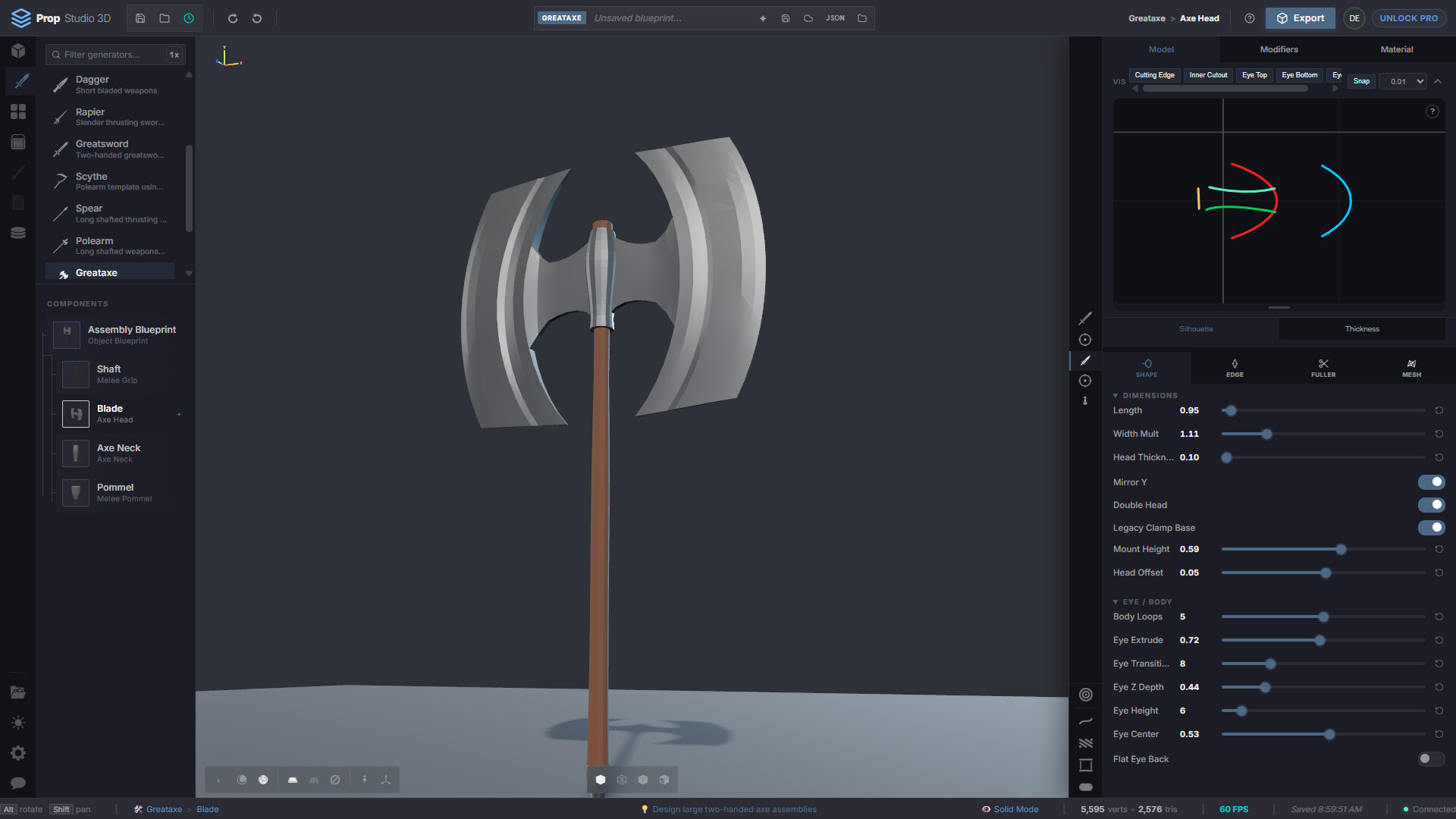Switch to the Material tab

coord(1396,49)
